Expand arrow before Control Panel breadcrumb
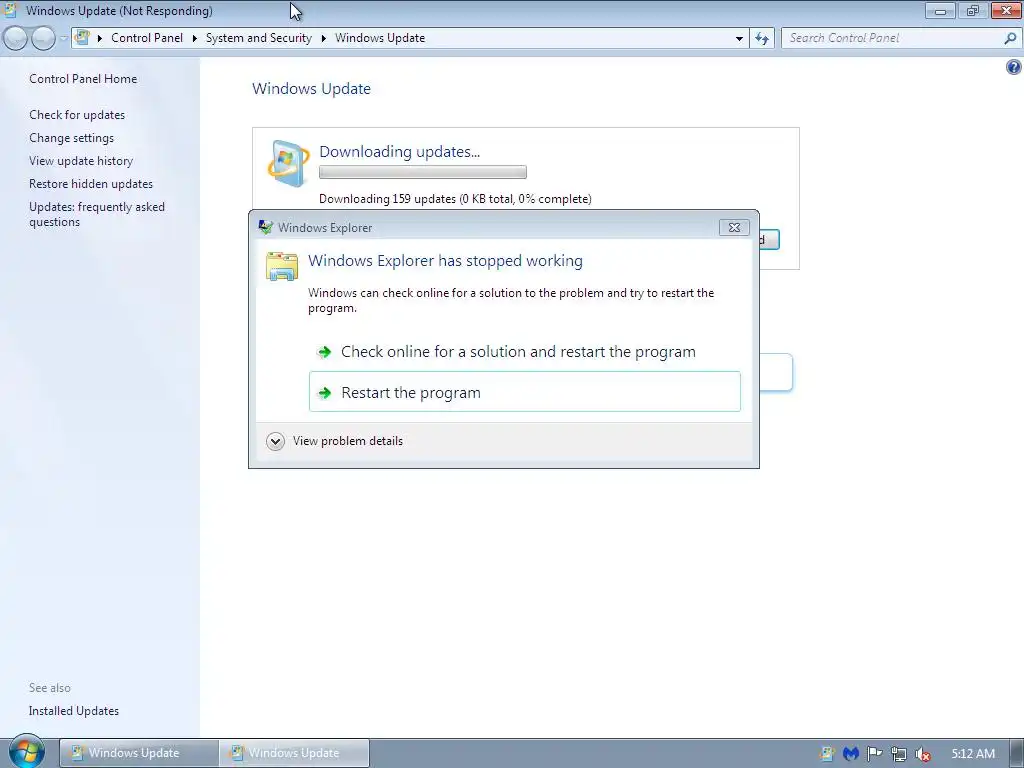Image resolution: width=1024 pixels, height=768 pixels. [100, 38]
